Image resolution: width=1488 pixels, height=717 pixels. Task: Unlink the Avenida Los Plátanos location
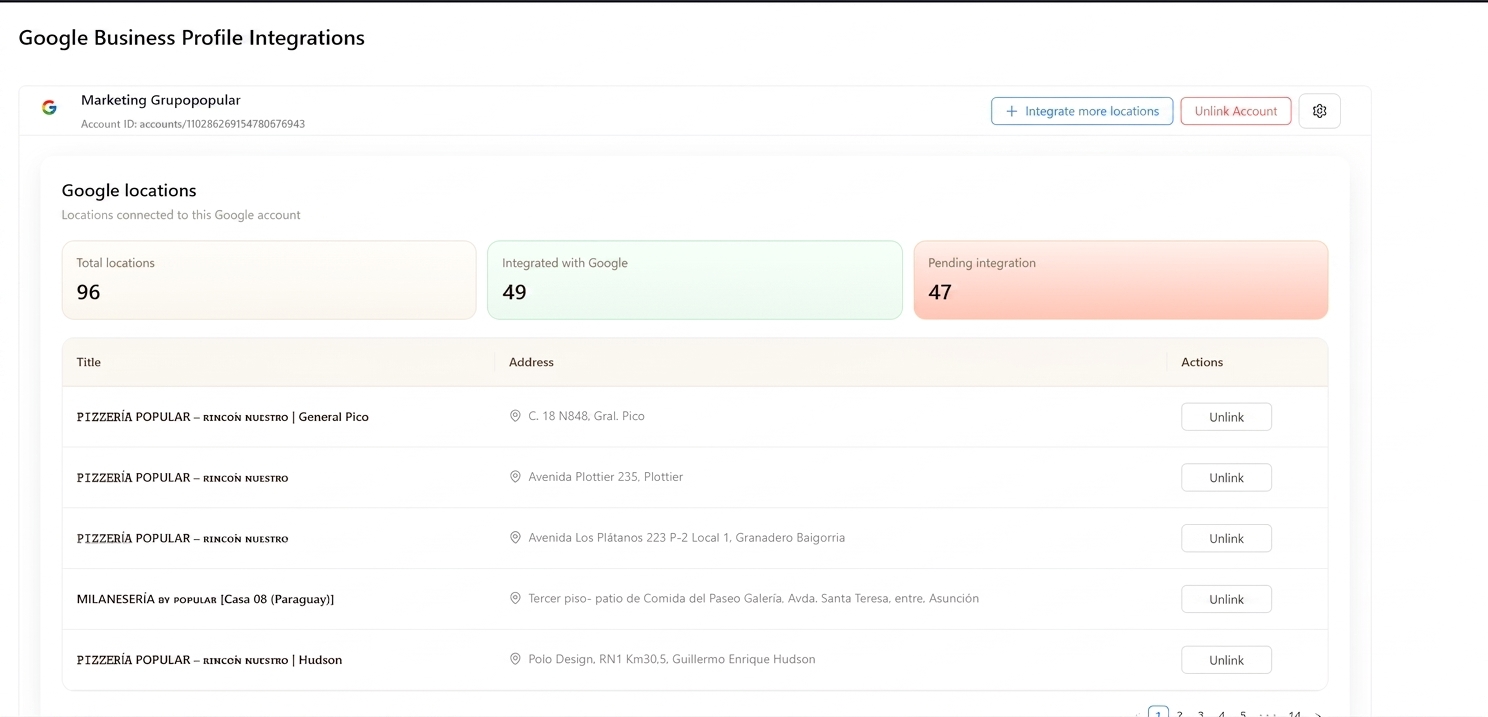click(1226, 538)
